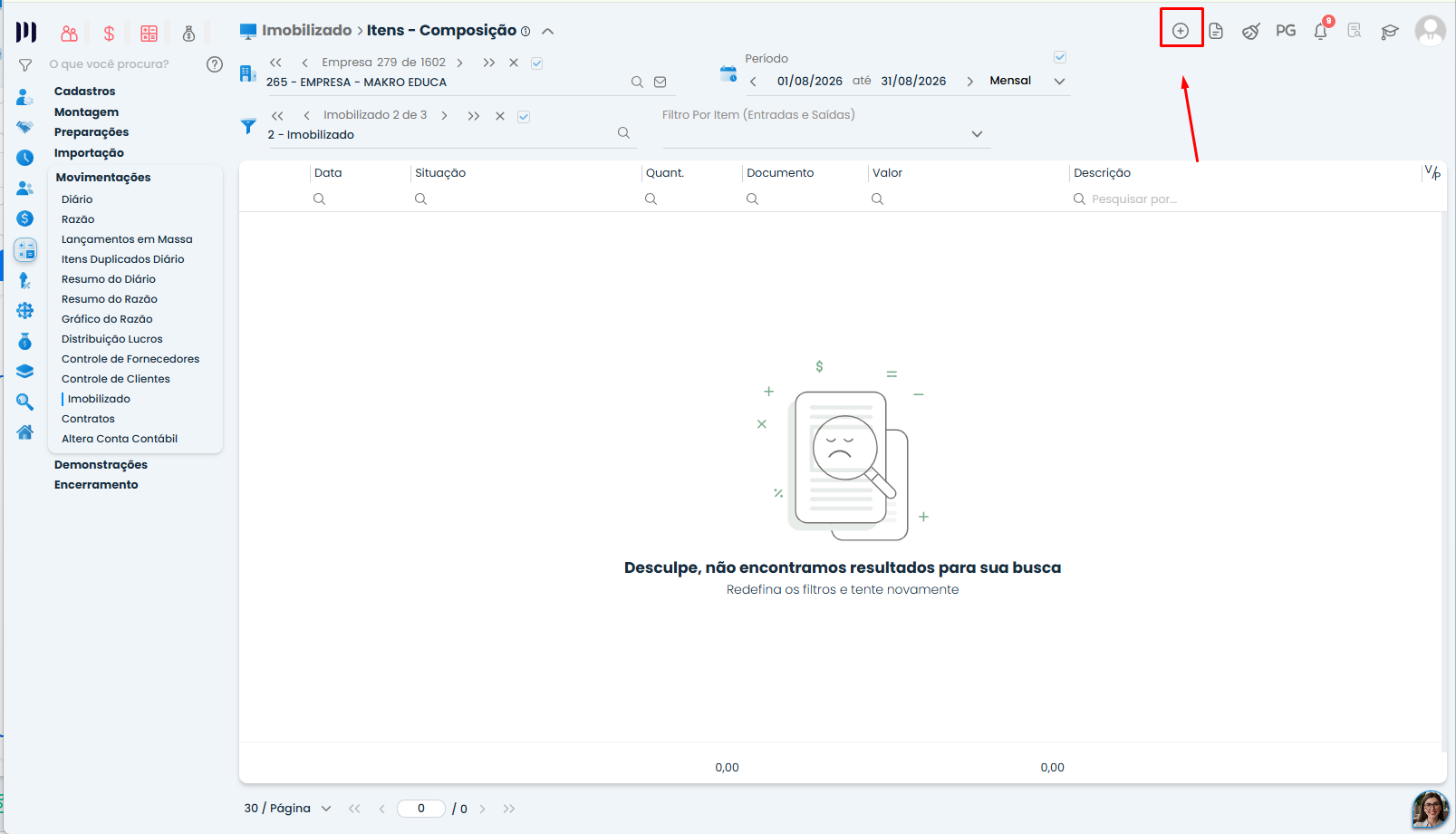Open the Demonstrações section
1456x834 pixels.
pyautogui.click(x=101, y=465)
